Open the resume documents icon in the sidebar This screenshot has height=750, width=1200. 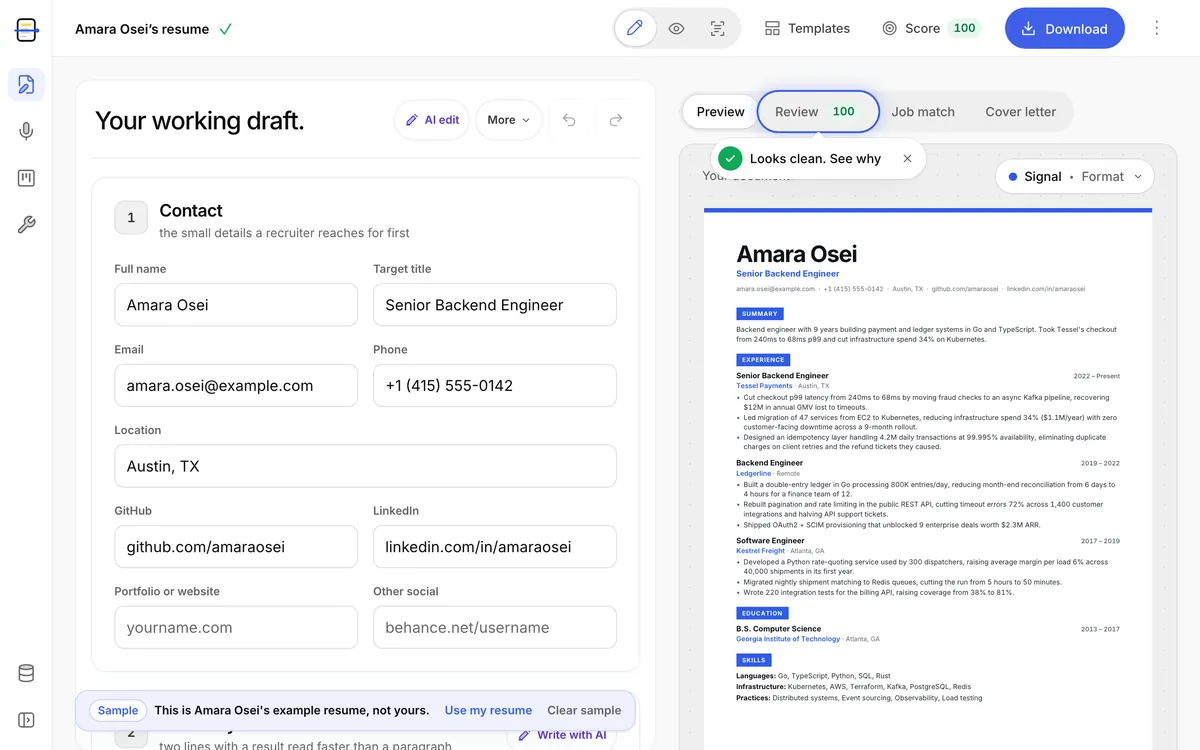click(26, 84)
